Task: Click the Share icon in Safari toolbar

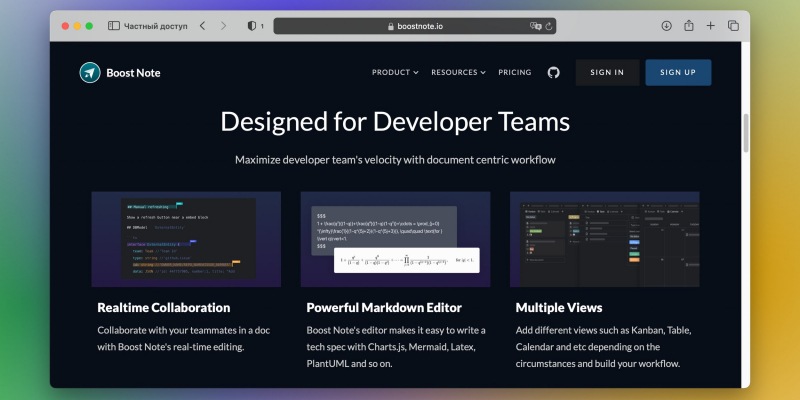Action: 689,25
